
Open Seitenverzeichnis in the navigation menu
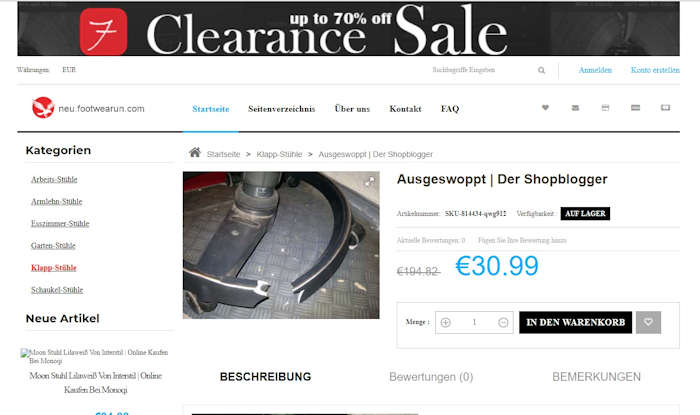(282, 109)
